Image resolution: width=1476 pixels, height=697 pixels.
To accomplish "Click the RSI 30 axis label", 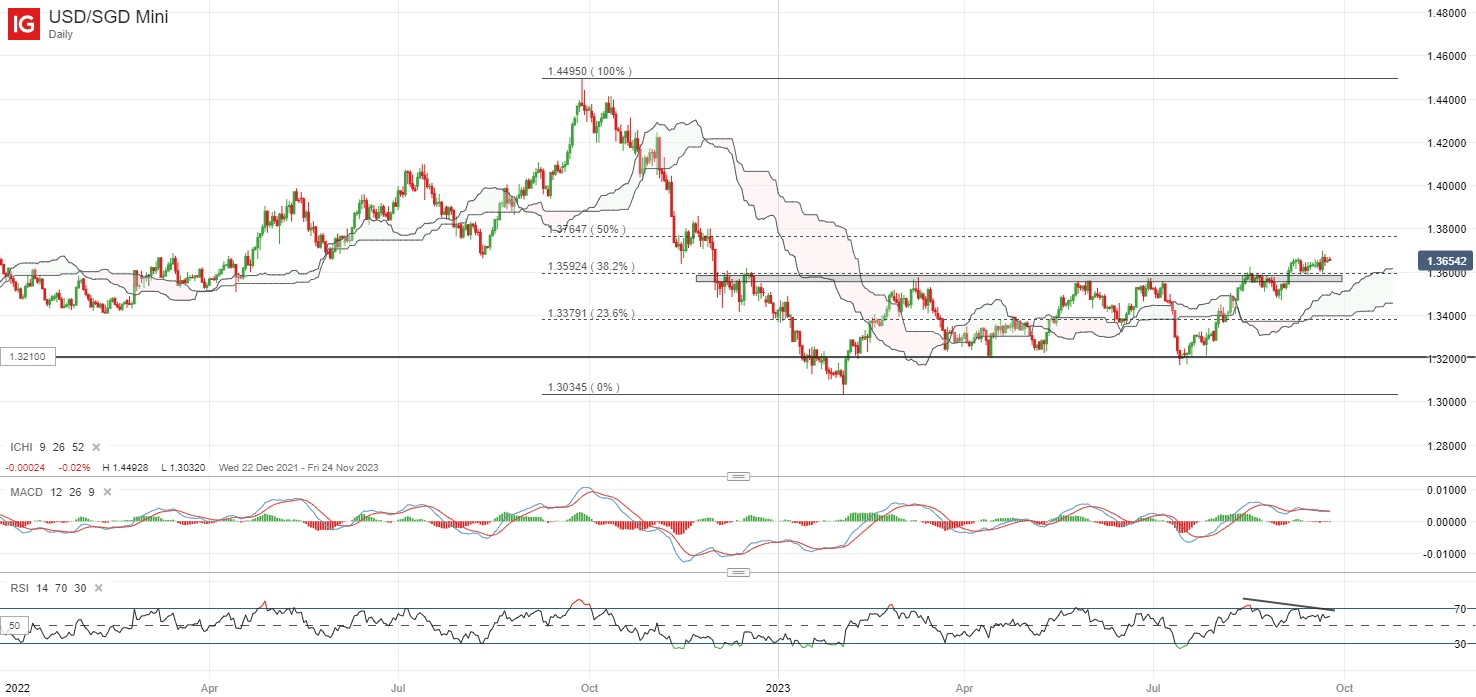I will [x=1460, y=644].
